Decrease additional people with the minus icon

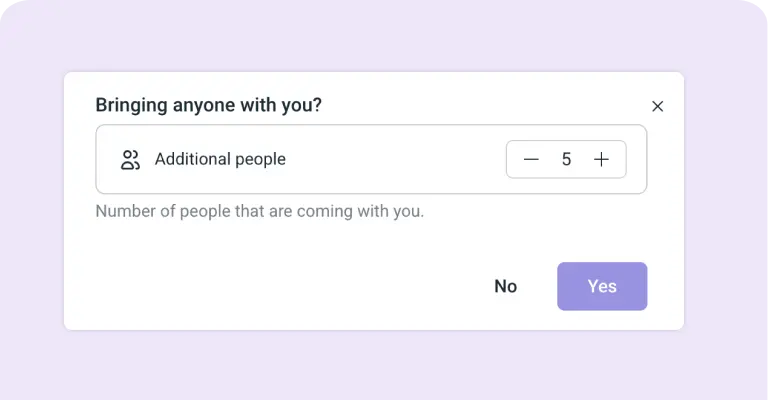click(531, 159)
